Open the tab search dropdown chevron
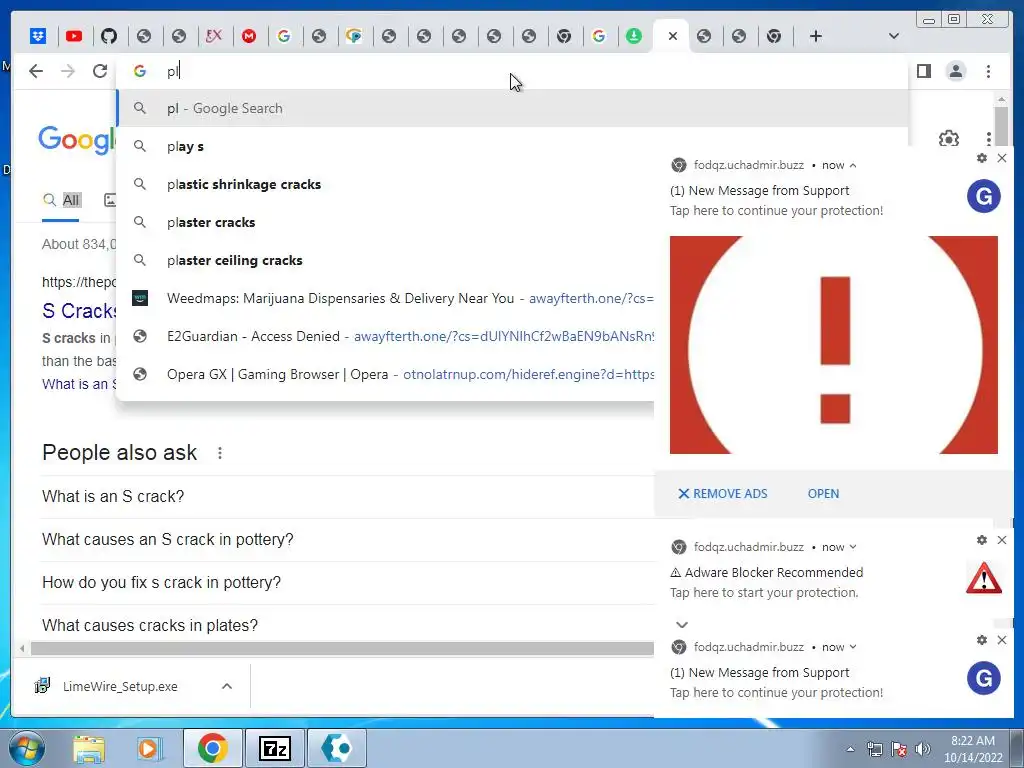 [894, 36]
